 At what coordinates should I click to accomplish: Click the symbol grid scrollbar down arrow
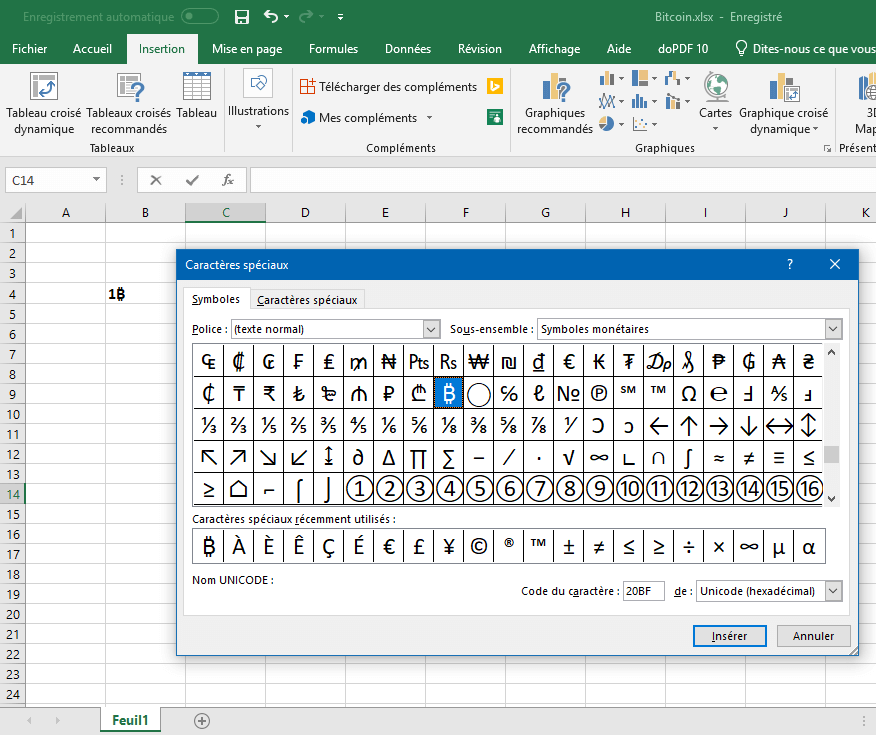pos(832,499)
